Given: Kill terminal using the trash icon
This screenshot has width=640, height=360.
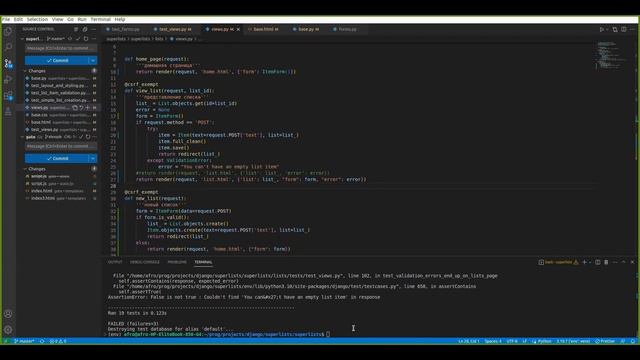Looking at the screenshot, I should pyautogui.click(x=606, y=262).
